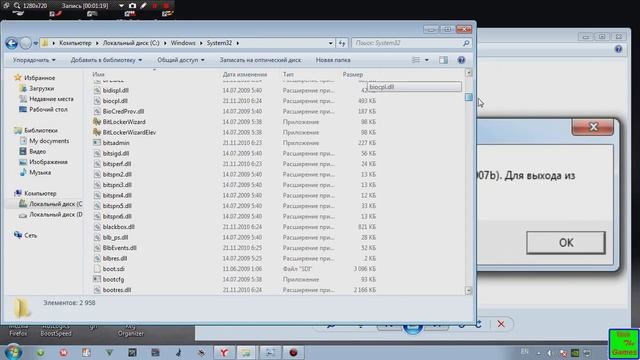Viewport: 640px width, 360px height.
Task: Click the red X delete icon in photo viewer
Action: (501, 324)
